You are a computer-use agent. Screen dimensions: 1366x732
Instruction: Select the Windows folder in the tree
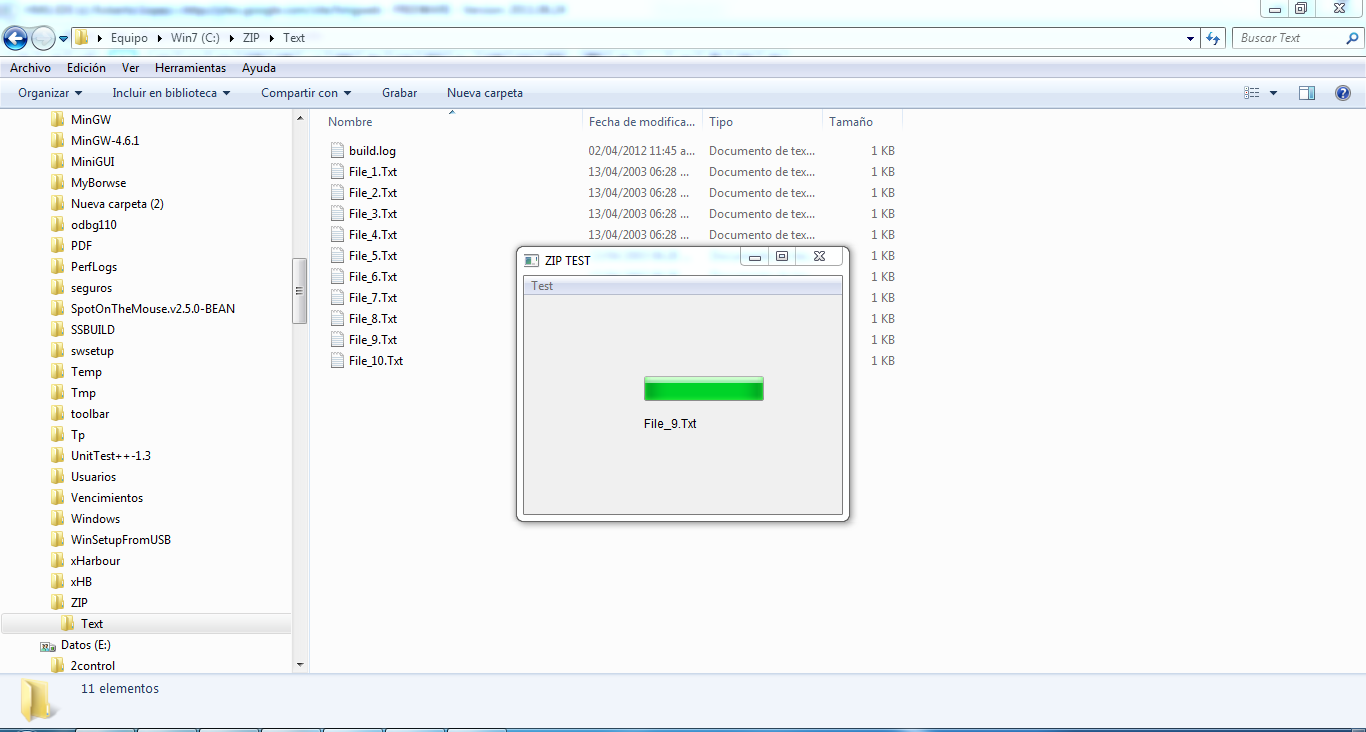pyautogui.click(x=95, y=518)
